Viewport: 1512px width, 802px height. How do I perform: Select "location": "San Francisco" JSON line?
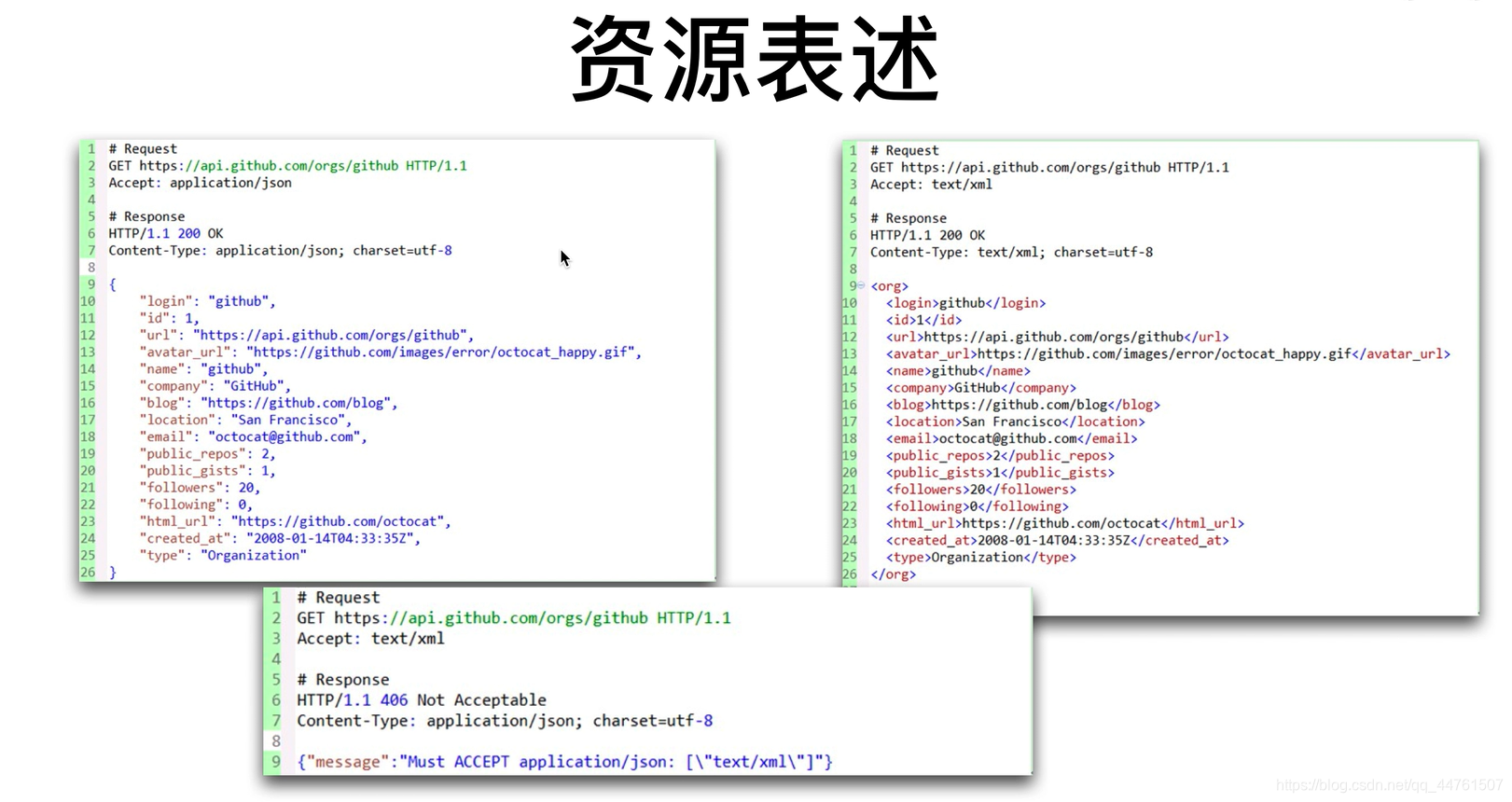tap(245, 420)
